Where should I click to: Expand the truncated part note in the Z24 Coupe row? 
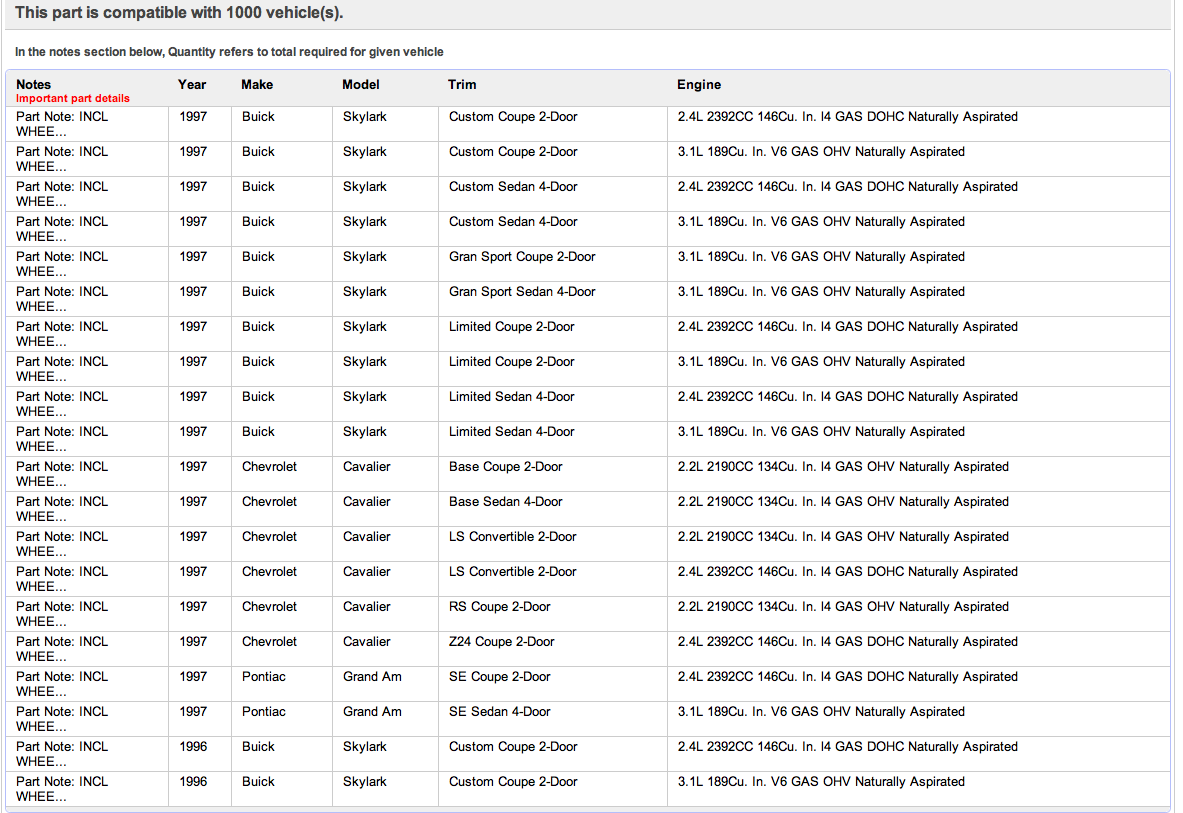tap(62, 649)
